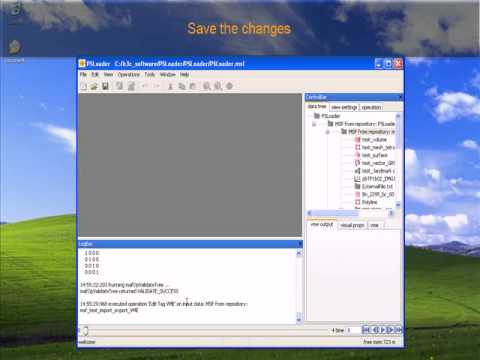This screenshot has width=480, height=360.
Task: Open the Edit menu
Action: click(x=95, y=74)
